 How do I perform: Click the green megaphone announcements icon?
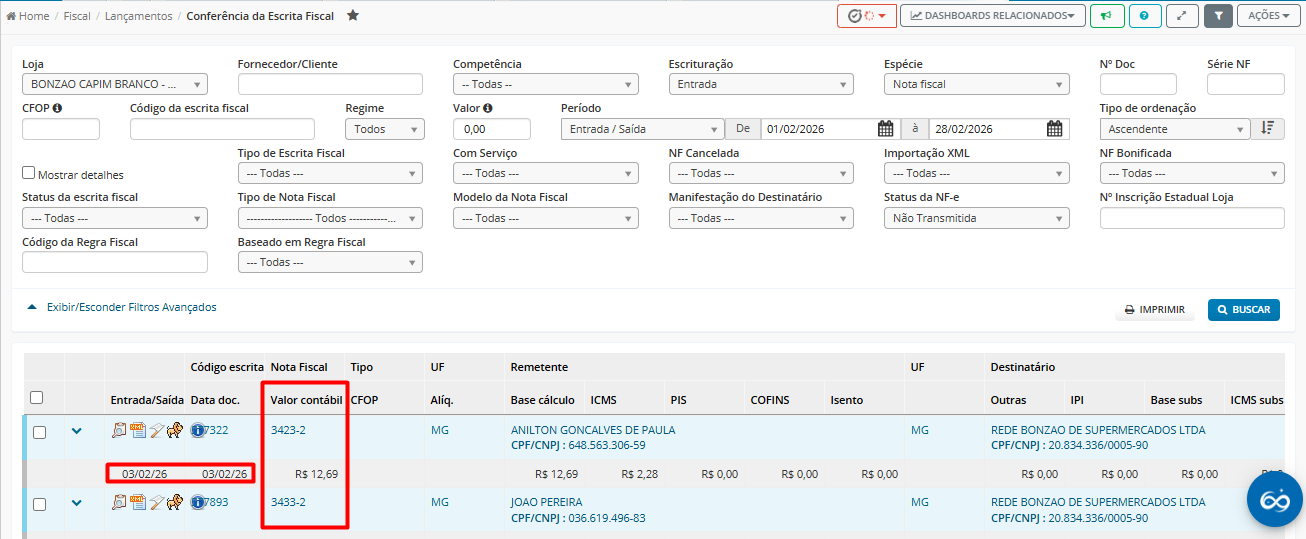1106,16
